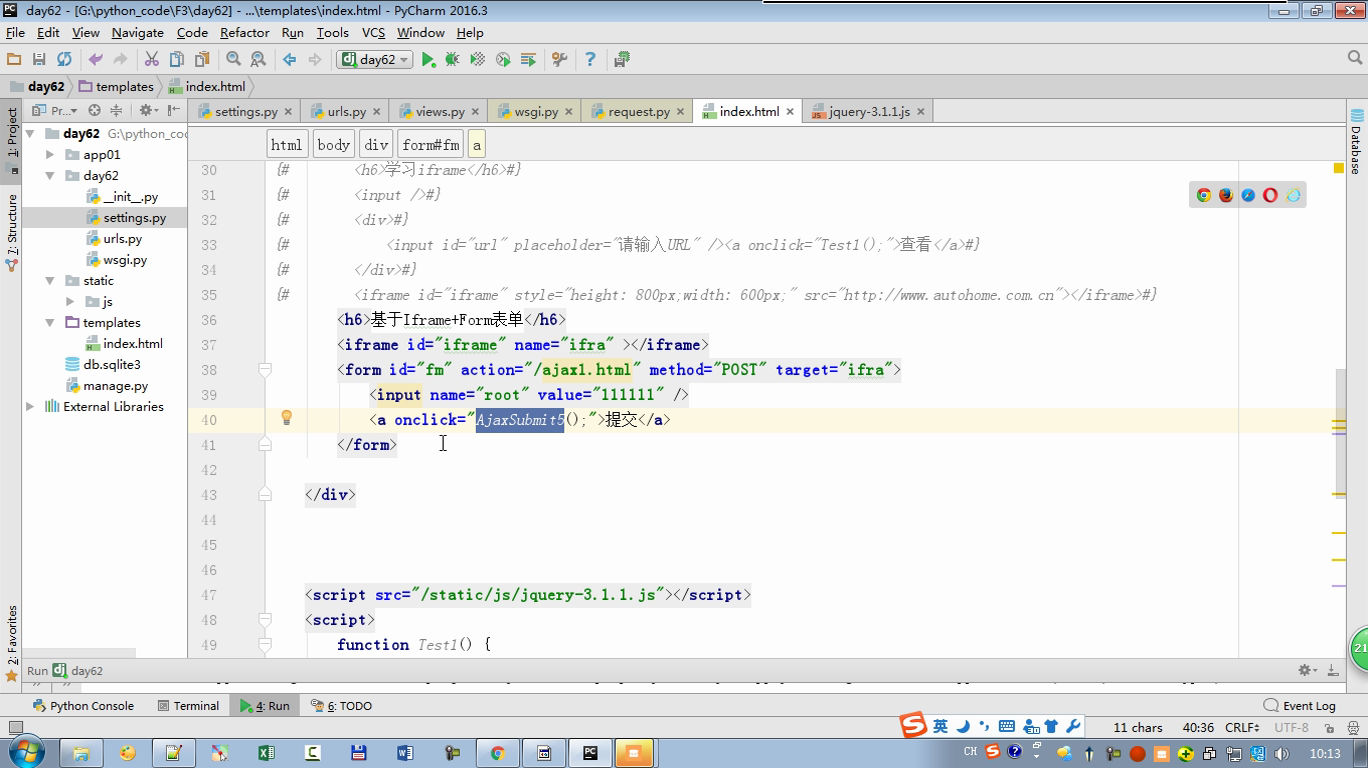Image resolution: width=1368 pixels, height=768 pixels.
Task: Click the Profile toolbar icon
Action: [x=503, y=60]
